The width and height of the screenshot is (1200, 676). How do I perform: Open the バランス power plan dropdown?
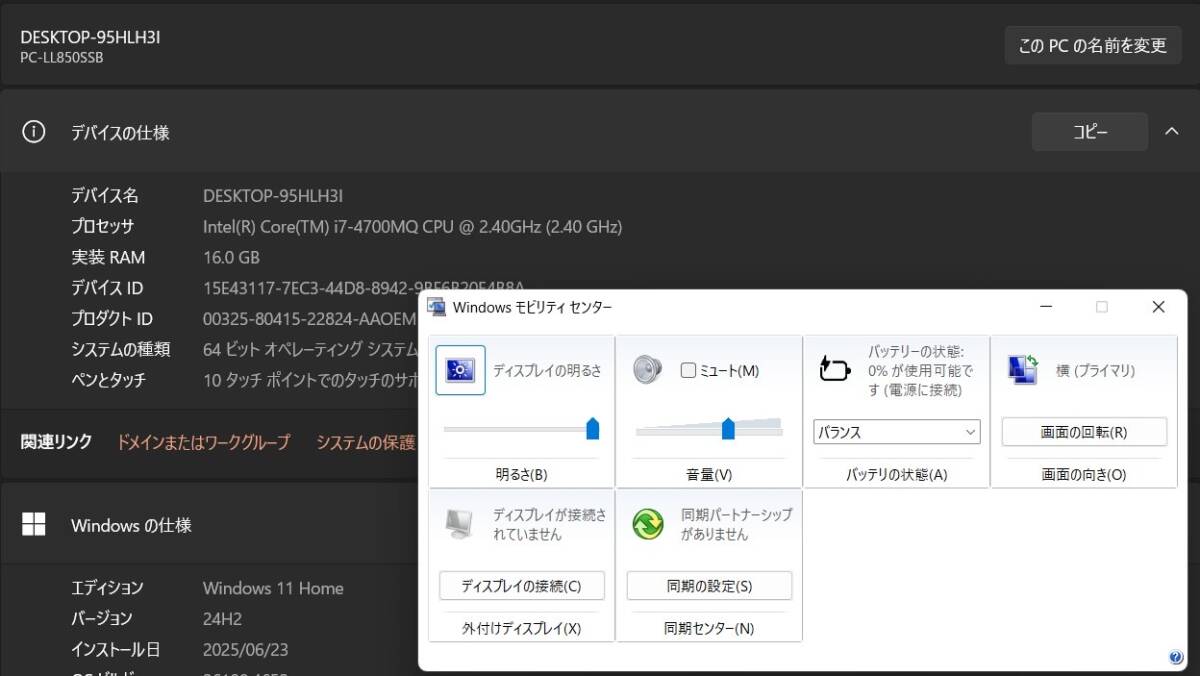(897, 432)
